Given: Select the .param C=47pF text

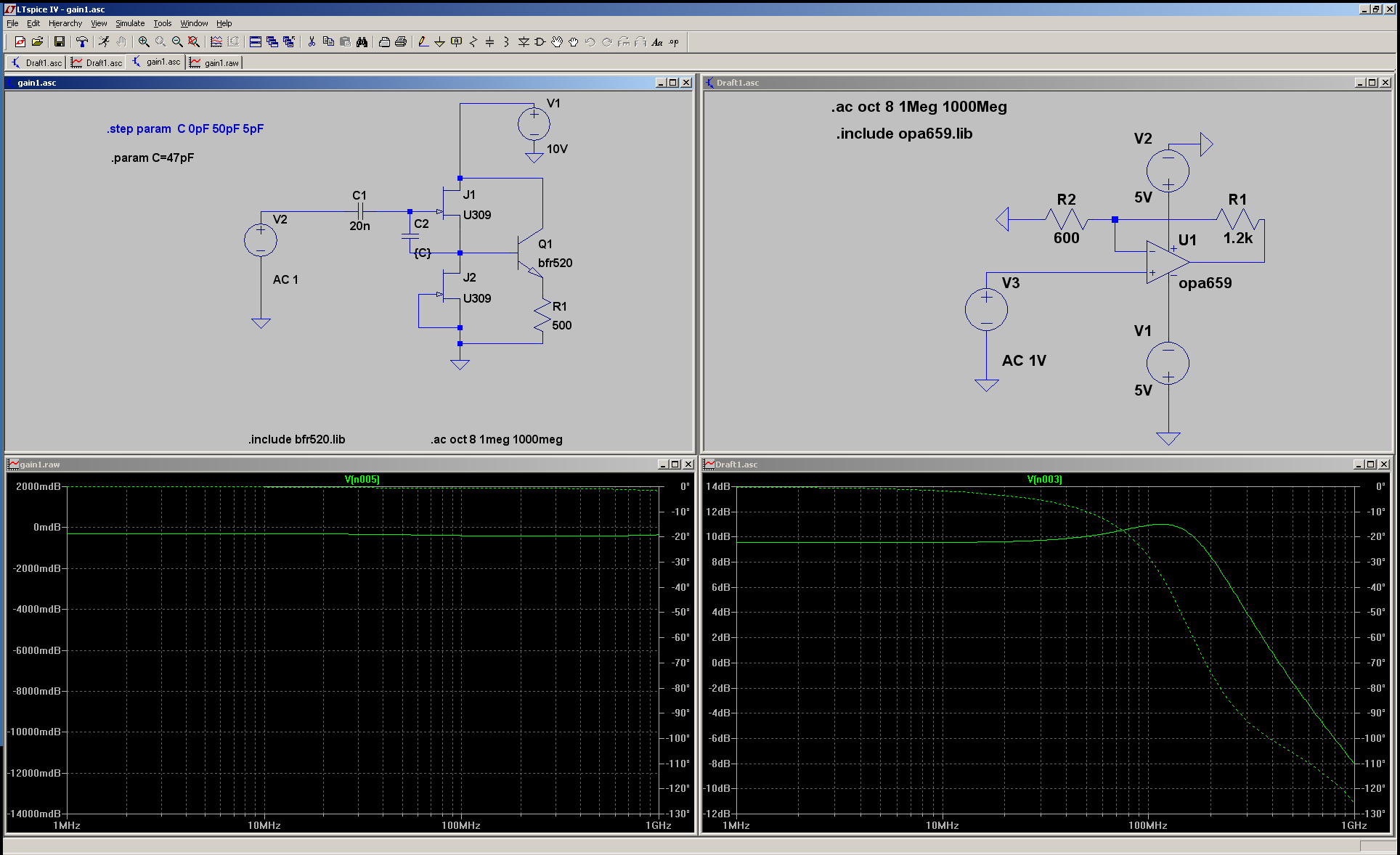Looking at the screenshot, I should point(152,157).
